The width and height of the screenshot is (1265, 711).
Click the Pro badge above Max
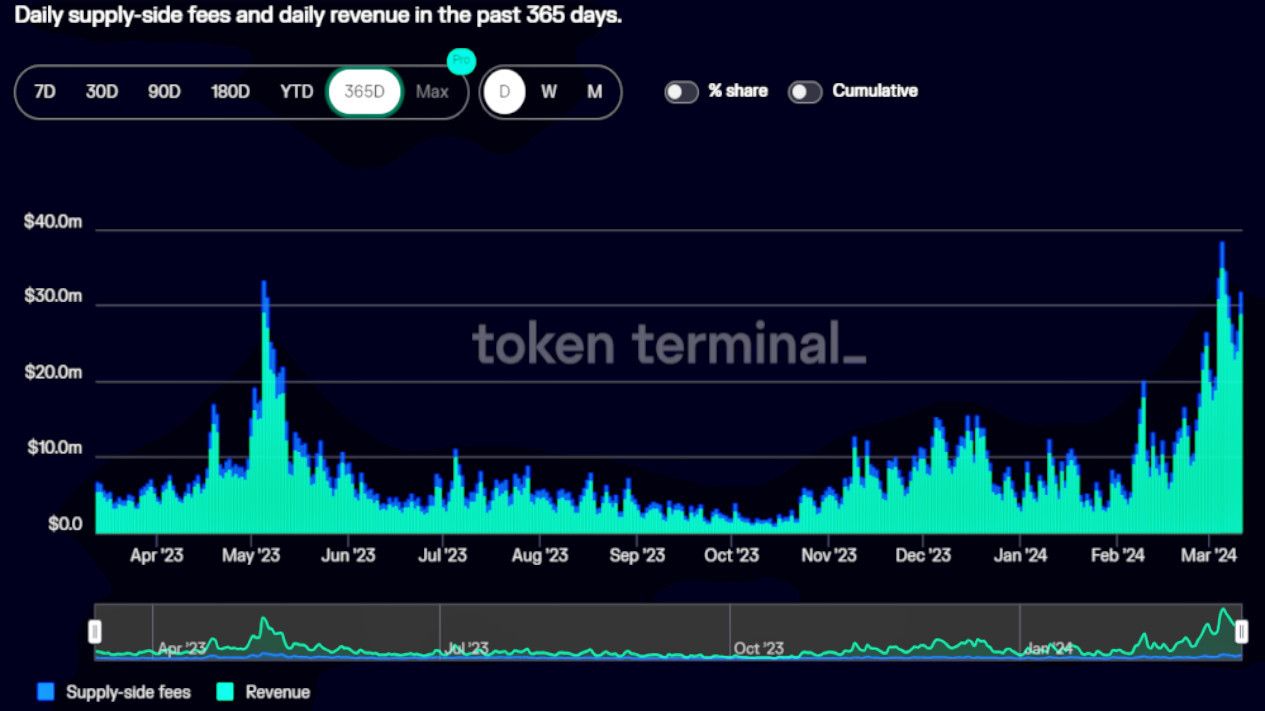(461, 60)
